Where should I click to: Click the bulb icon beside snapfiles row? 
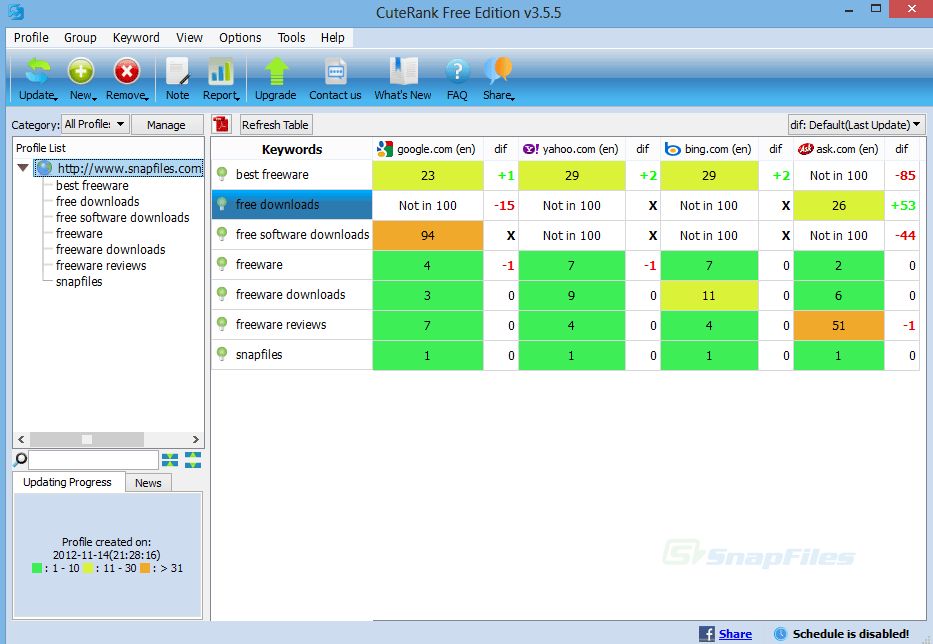pyautogui.click(x=222, y=354)
